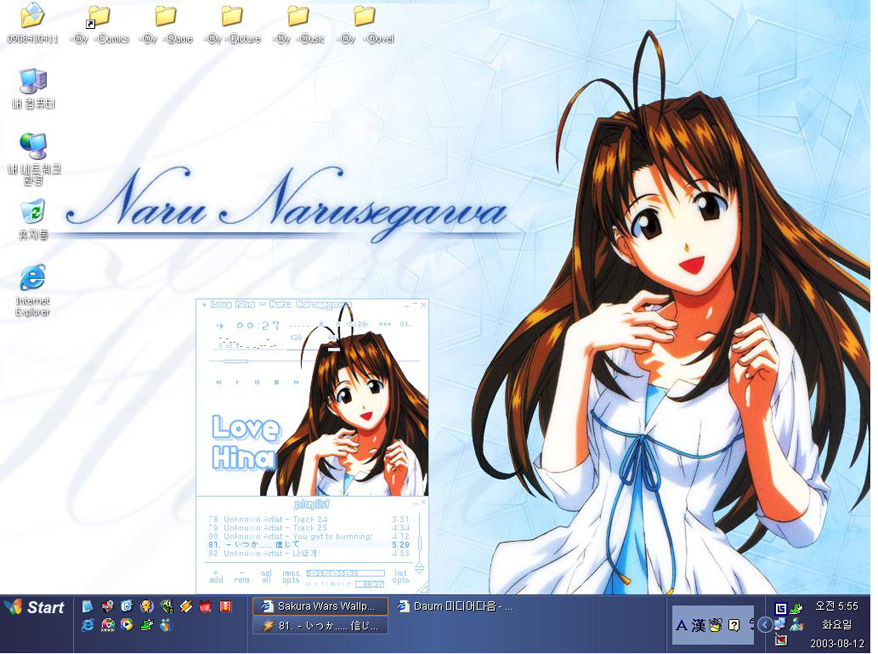Switch to Sakura Wars Wallpaper taskbar window
This screenshot has height=654, width=878.
pos(320,606)
